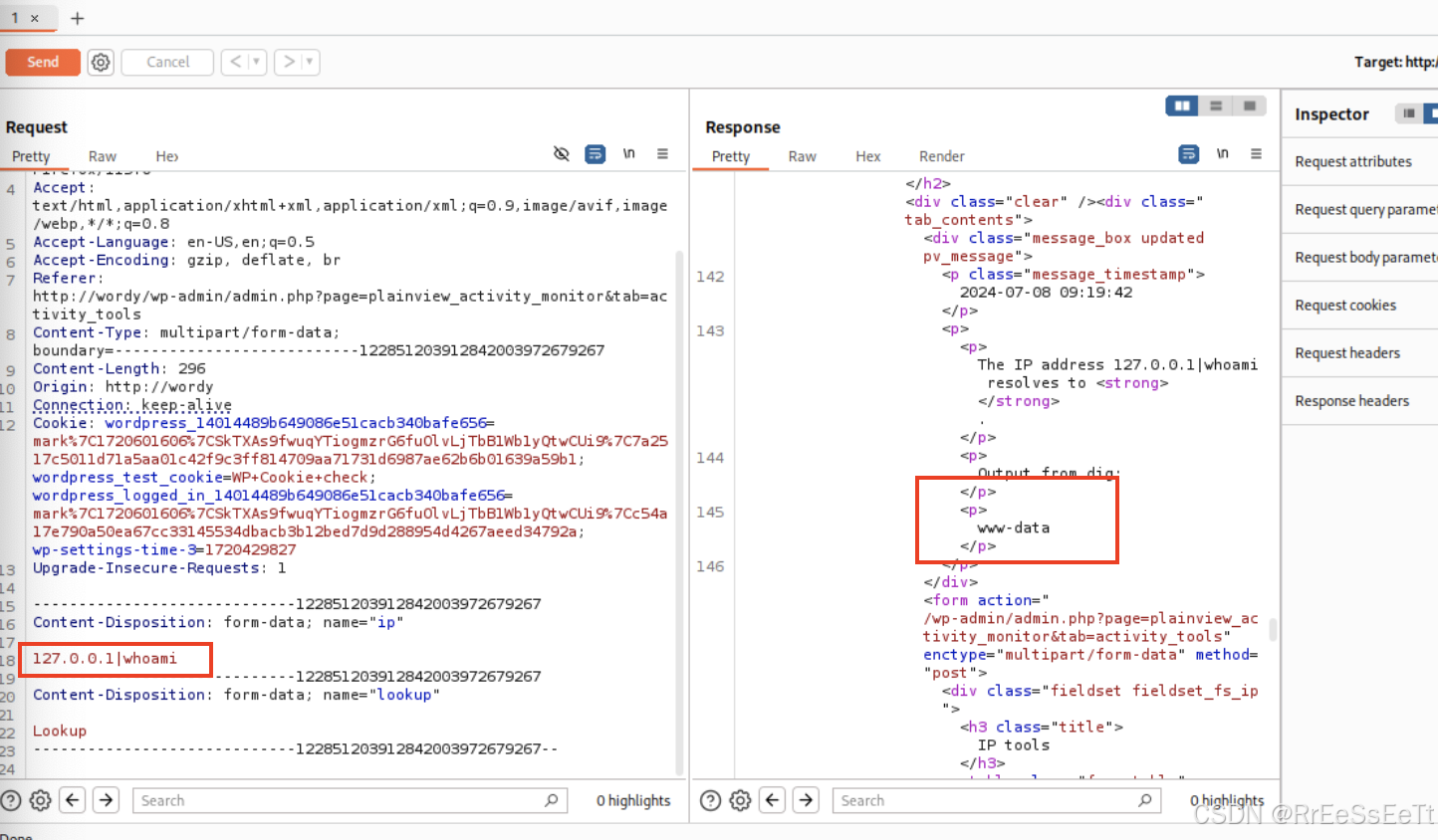Select the Response Pretty tab
The height and width of the screenshot is (840, 1438).
tap(731, 156)
